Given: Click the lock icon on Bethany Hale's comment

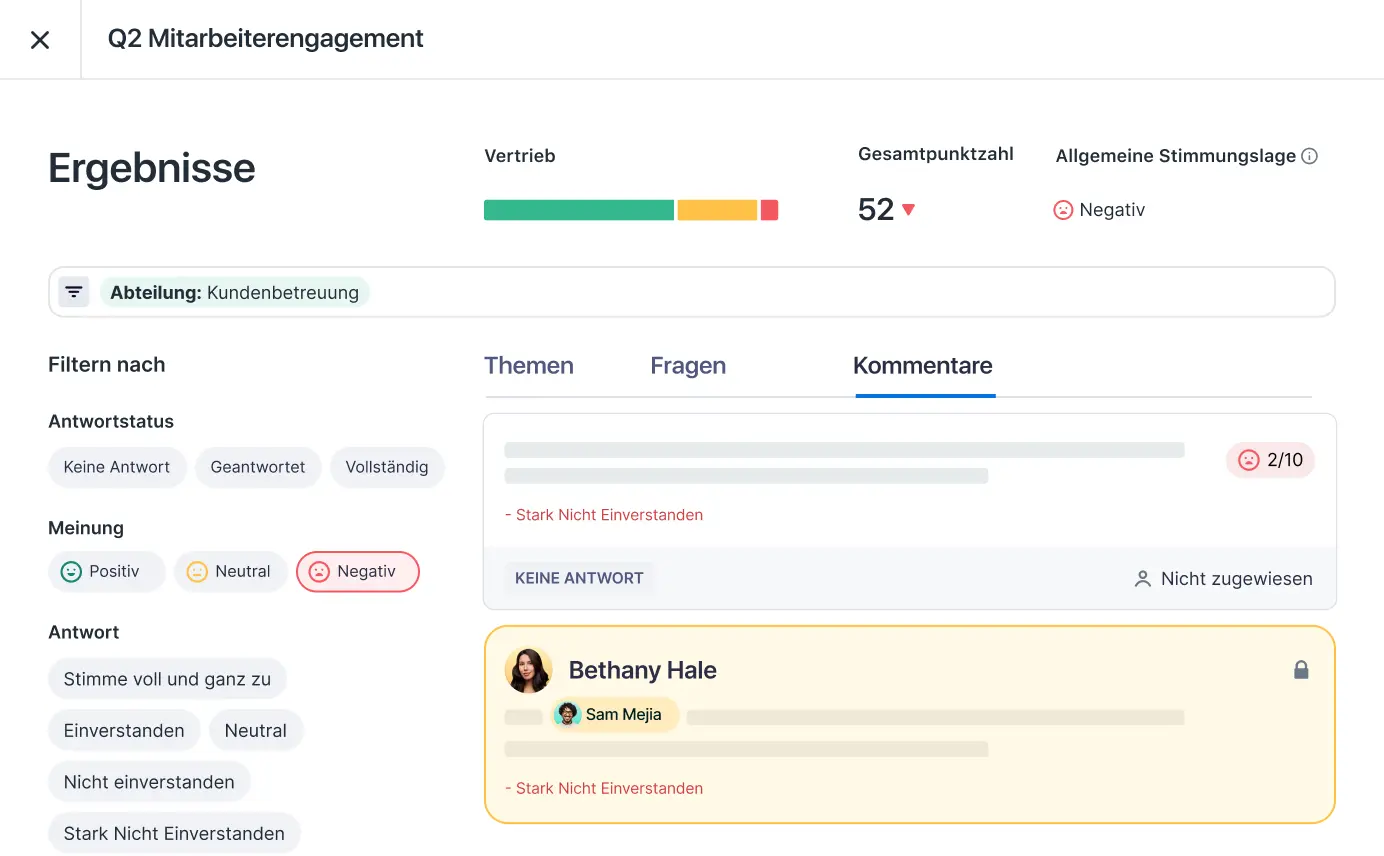Looking at the screenshot, I should pyautogui.click(x=1301, y=670).
